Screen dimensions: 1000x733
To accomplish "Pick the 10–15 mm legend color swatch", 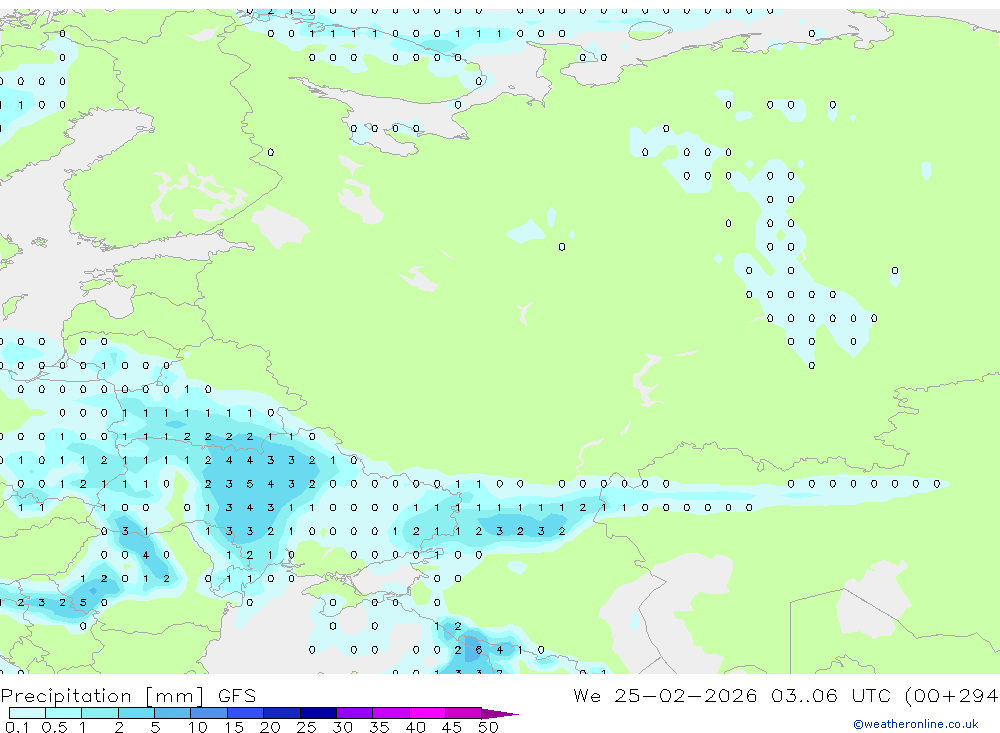I will 209,713.
